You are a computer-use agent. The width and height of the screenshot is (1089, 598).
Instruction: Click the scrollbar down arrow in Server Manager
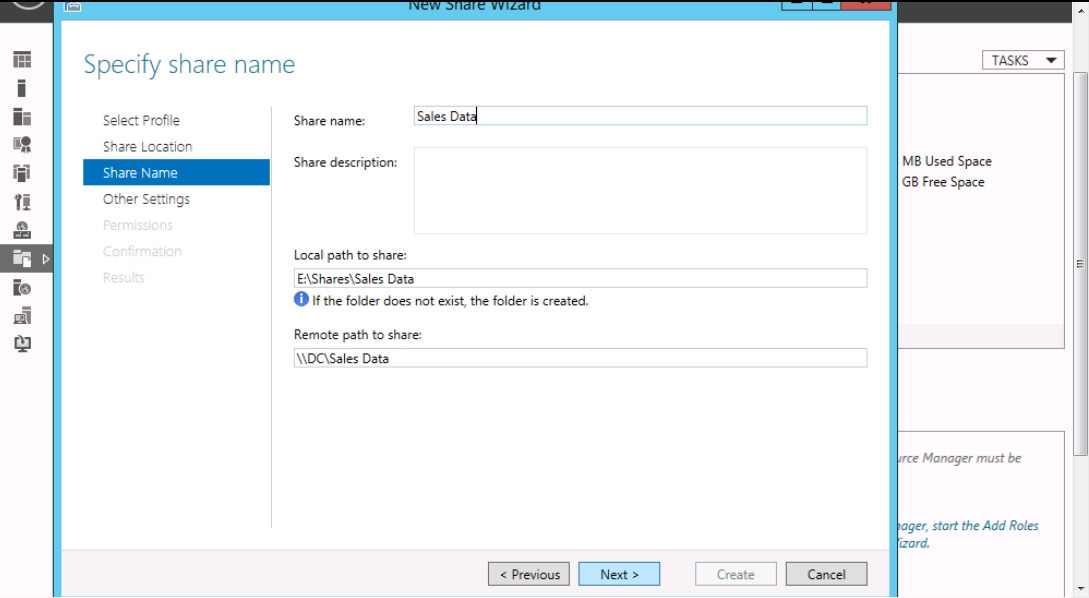click(x=1080, y=589)
